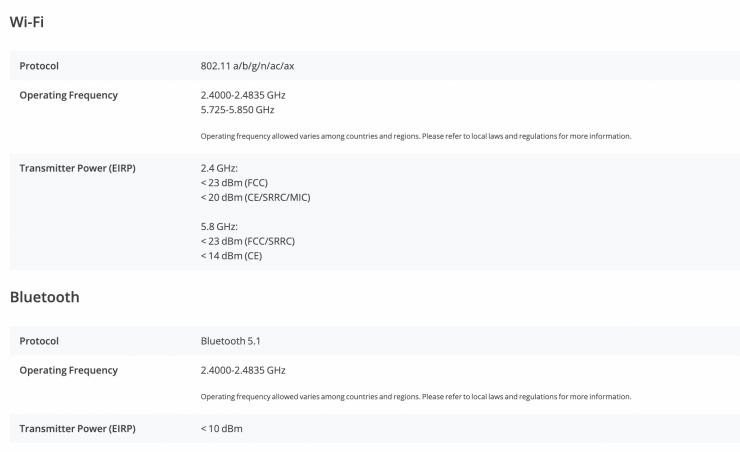Select the "< 10 dBm" Bluetooth power value
The width and height of the screenshot is (740, 452).
(221, 429)
